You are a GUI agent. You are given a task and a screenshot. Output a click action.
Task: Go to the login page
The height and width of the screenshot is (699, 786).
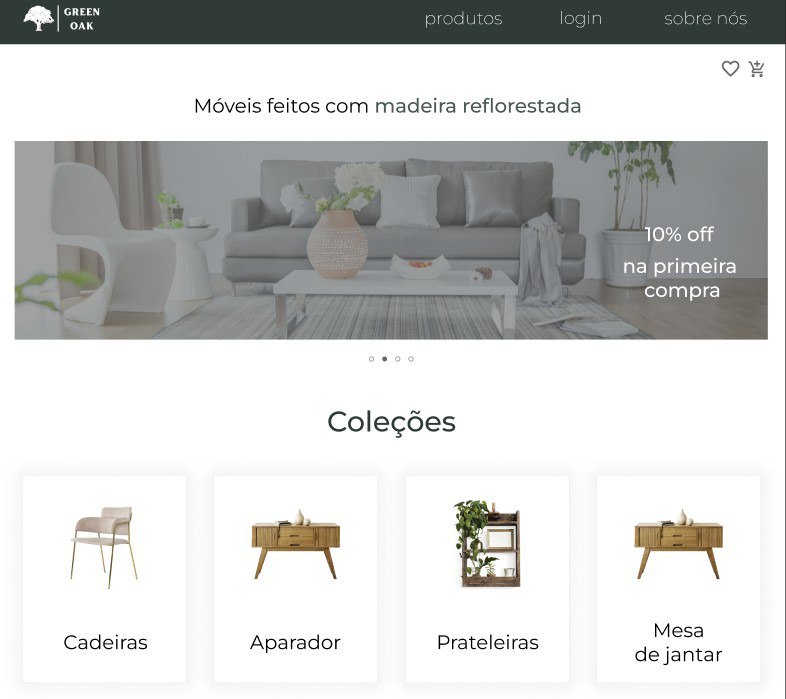coord(580,19)
